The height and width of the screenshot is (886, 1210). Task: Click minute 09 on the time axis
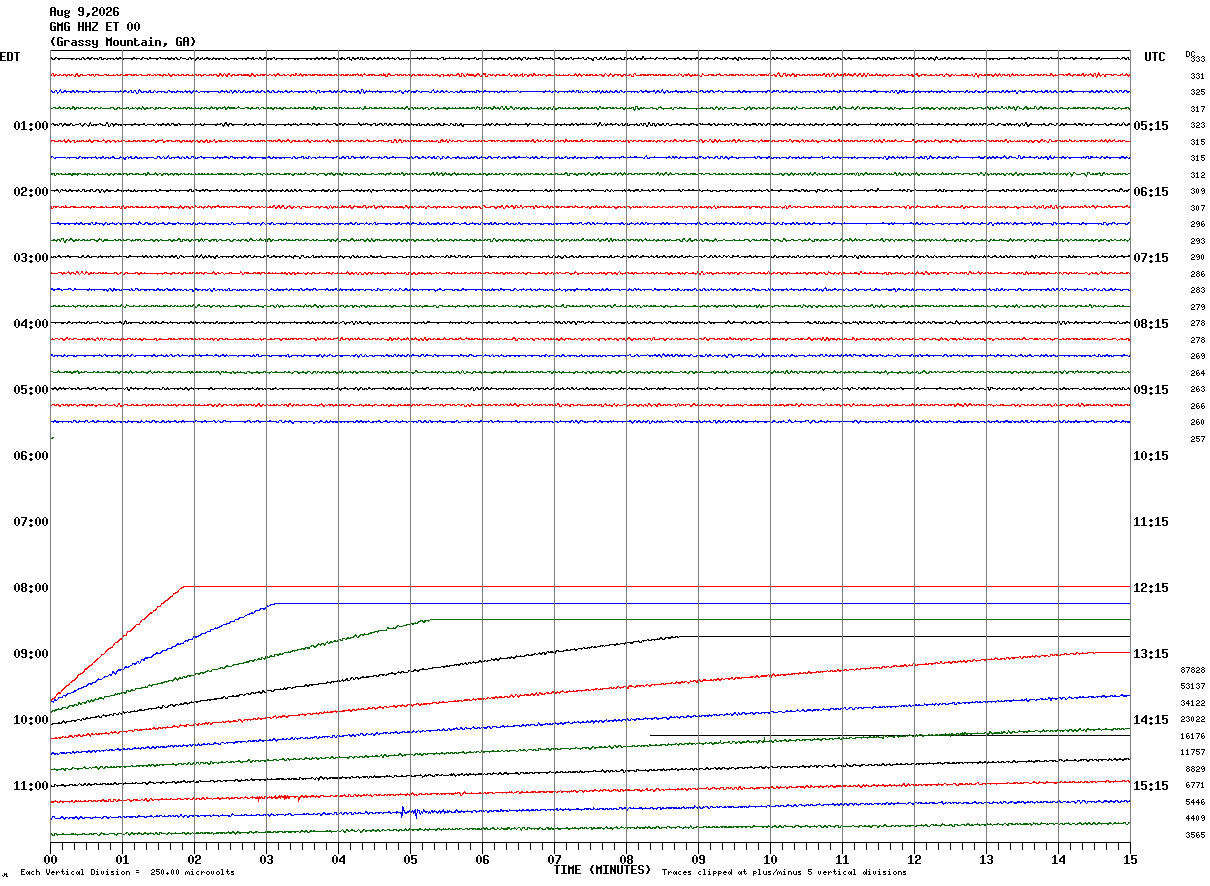click(698, 859)
